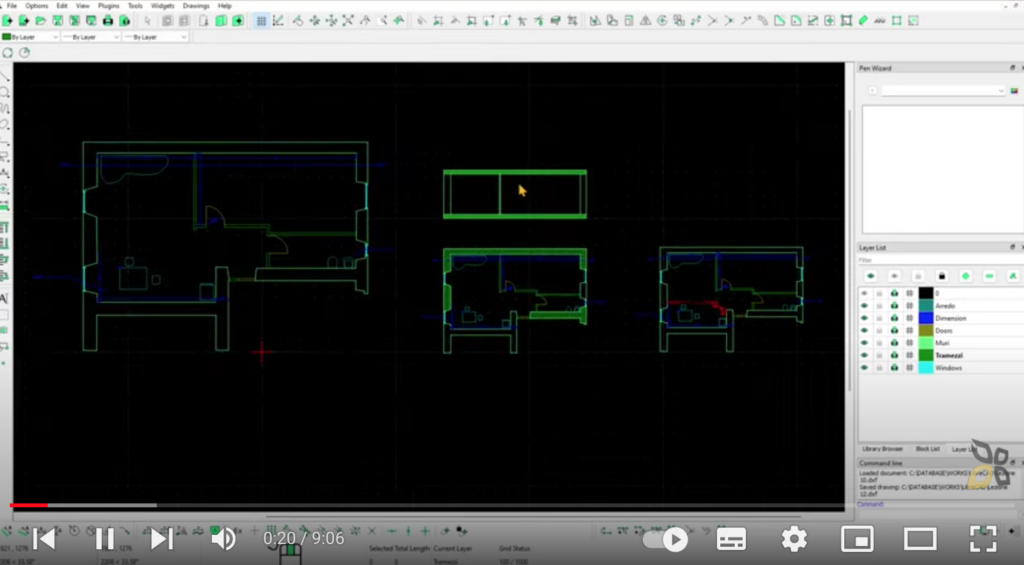The image size is (1024, 565).
Task: Click the bevel corner icon in toolbar
Action: (779, 21)
